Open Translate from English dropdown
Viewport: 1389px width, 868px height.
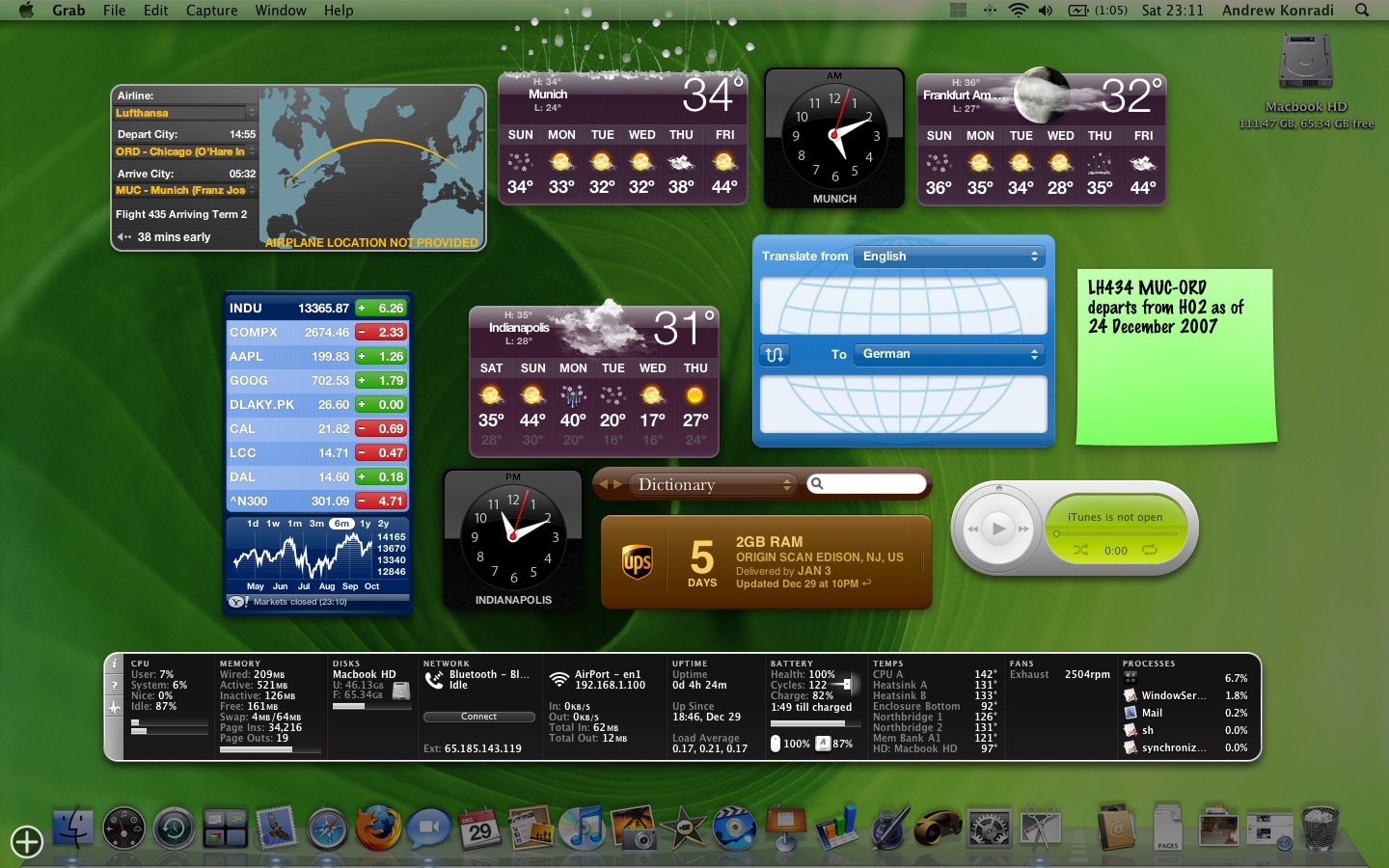[950, 257]
